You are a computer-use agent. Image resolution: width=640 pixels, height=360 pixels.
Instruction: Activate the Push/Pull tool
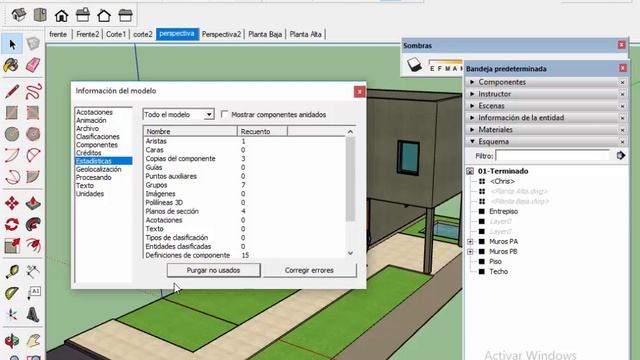pyautogui.click(x=33, y=203)
